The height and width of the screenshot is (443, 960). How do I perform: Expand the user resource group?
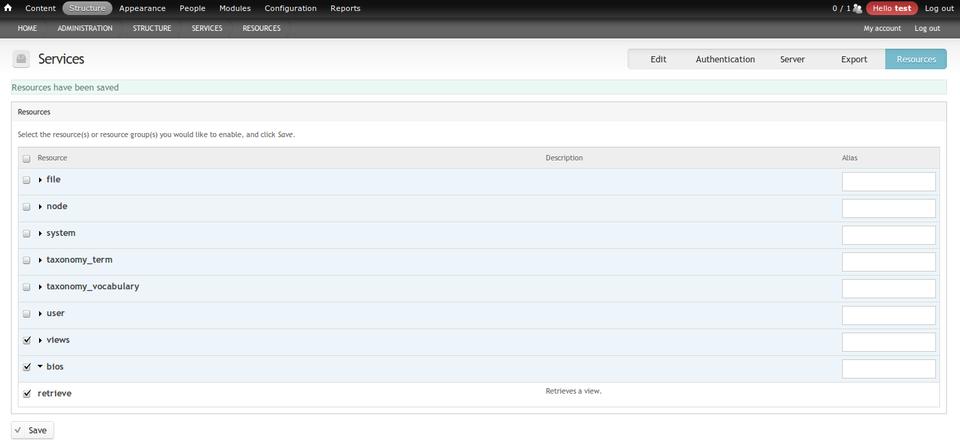[x=40, y=314]
